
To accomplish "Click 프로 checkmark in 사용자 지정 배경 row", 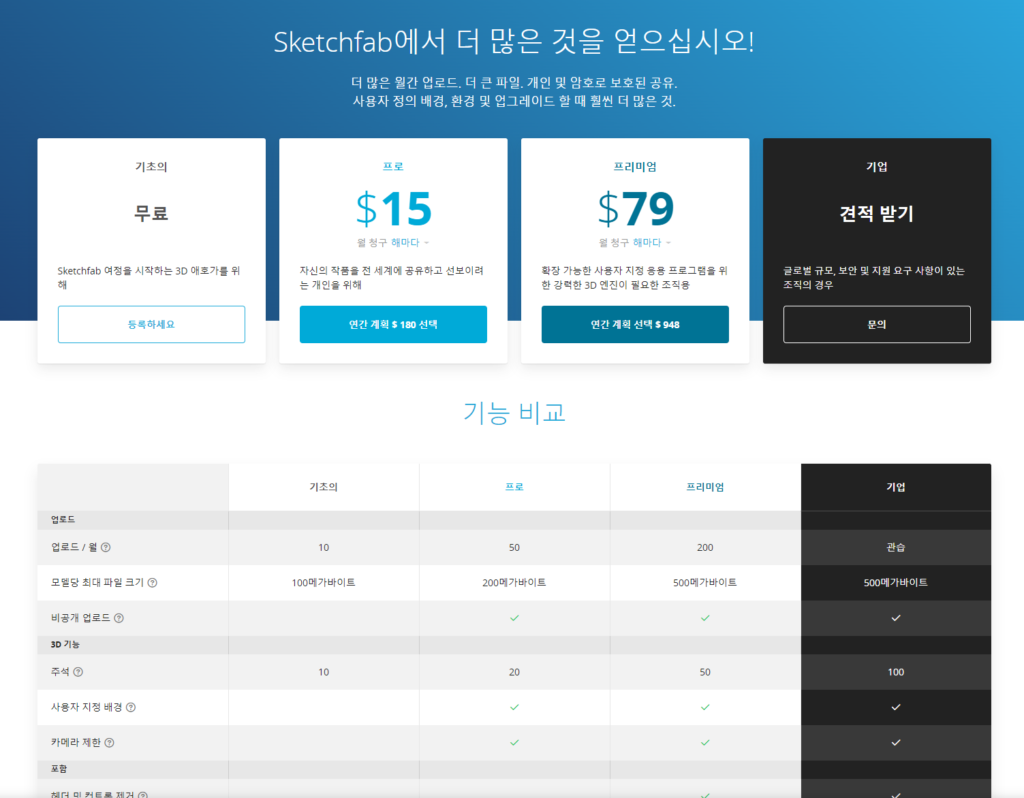I will [515, 707].
